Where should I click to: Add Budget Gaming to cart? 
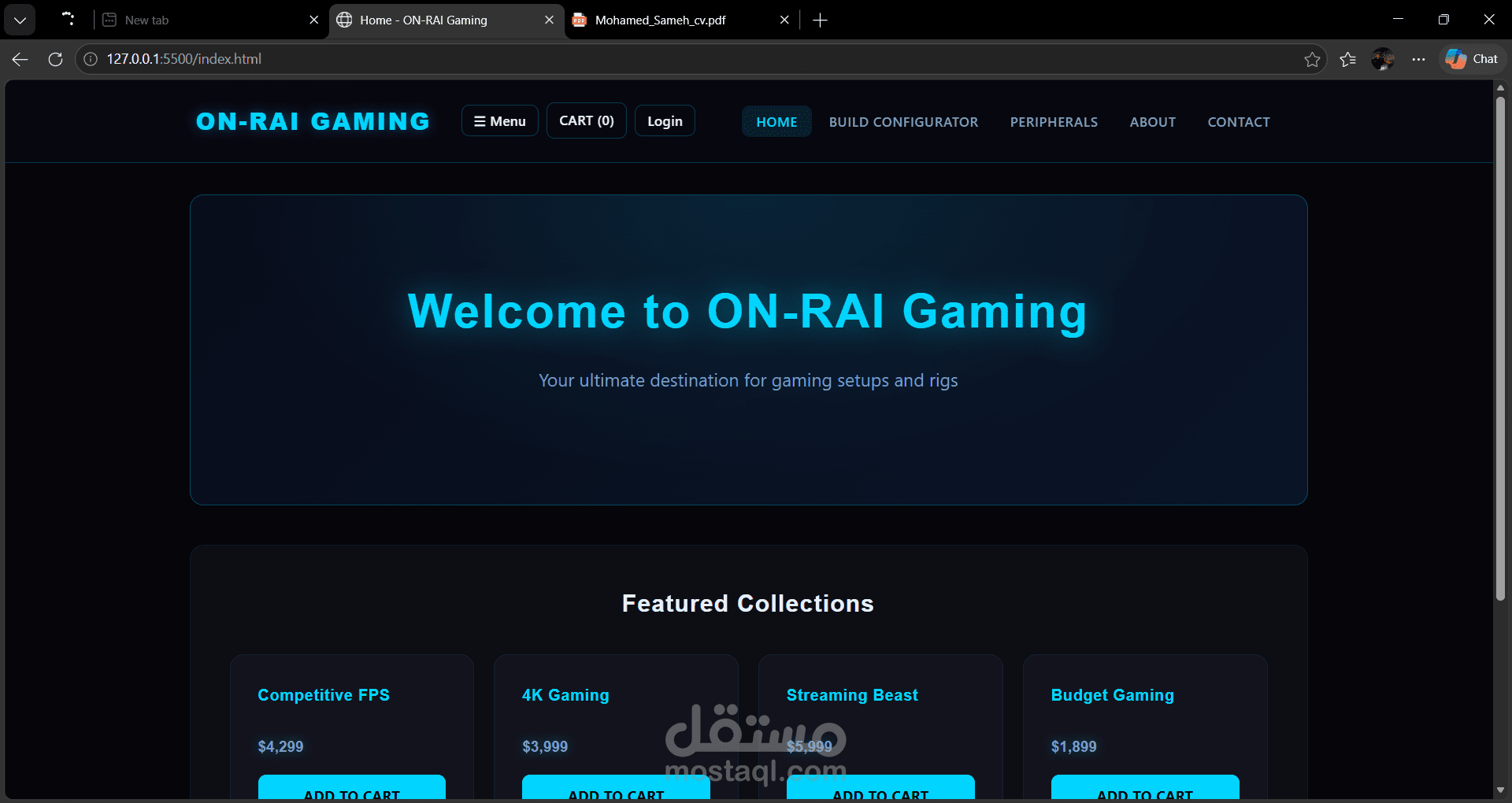point(1145,788)
